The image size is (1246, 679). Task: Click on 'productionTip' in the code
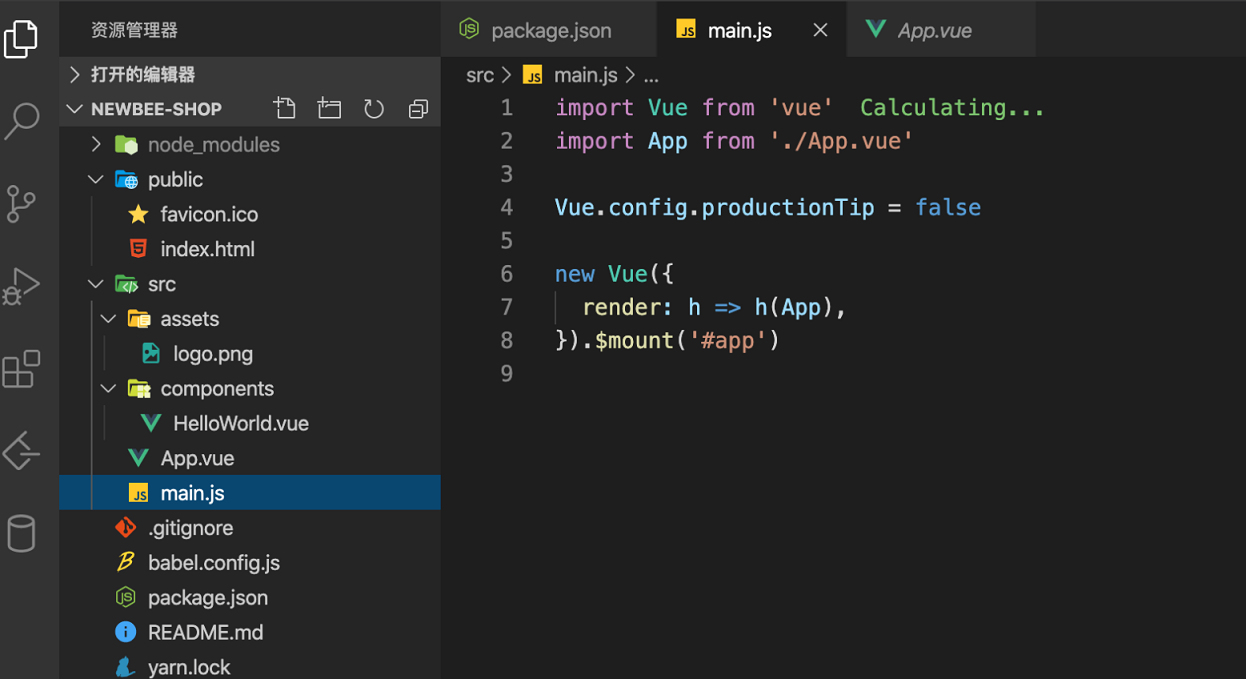tap(787, 207)
